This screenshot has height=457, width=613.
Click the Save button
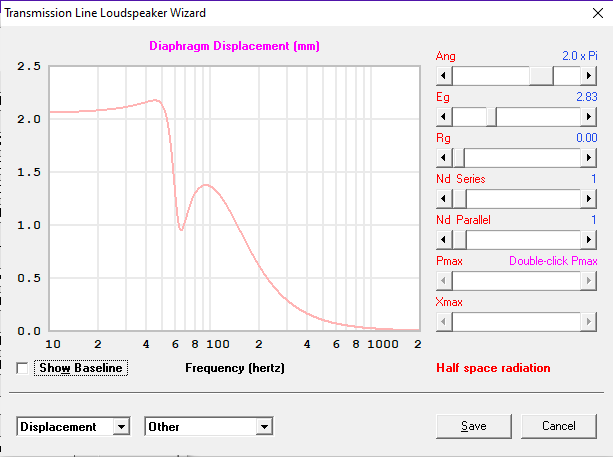coord(474,426)
